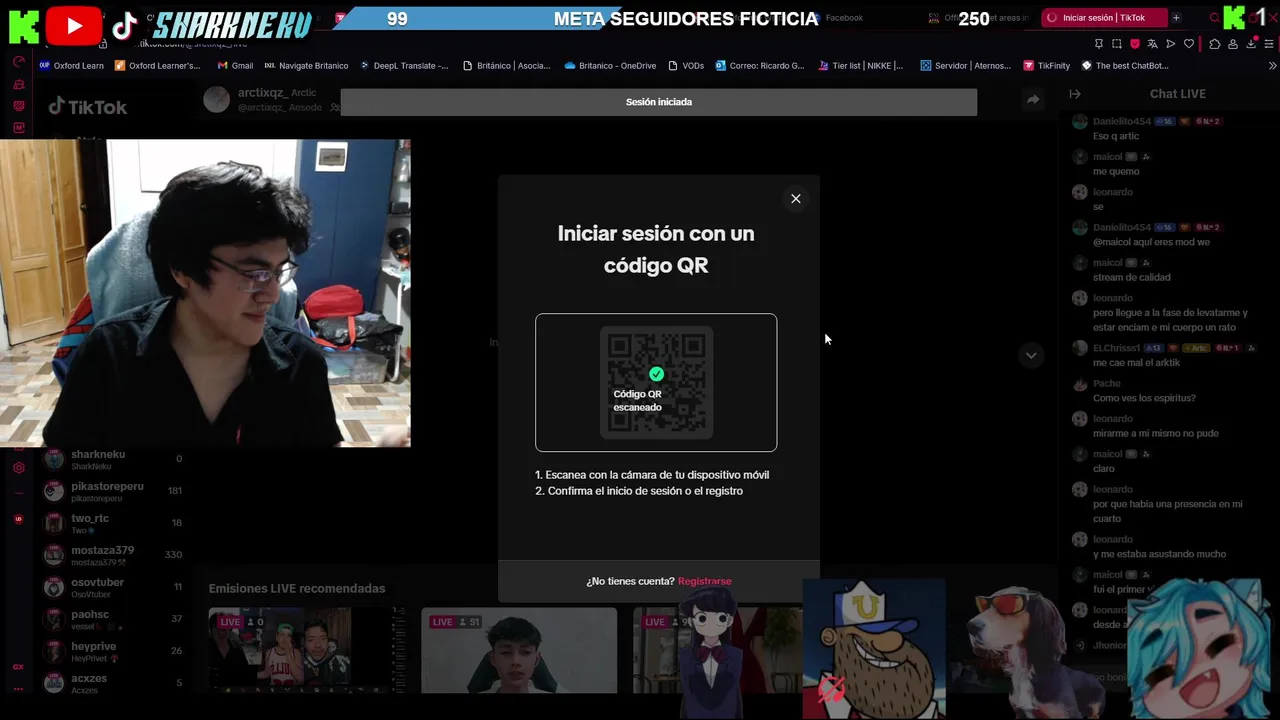Open the pikastoreperu live channel row
The width and height of the screenshot is (1280, 720).
(113, 491)
